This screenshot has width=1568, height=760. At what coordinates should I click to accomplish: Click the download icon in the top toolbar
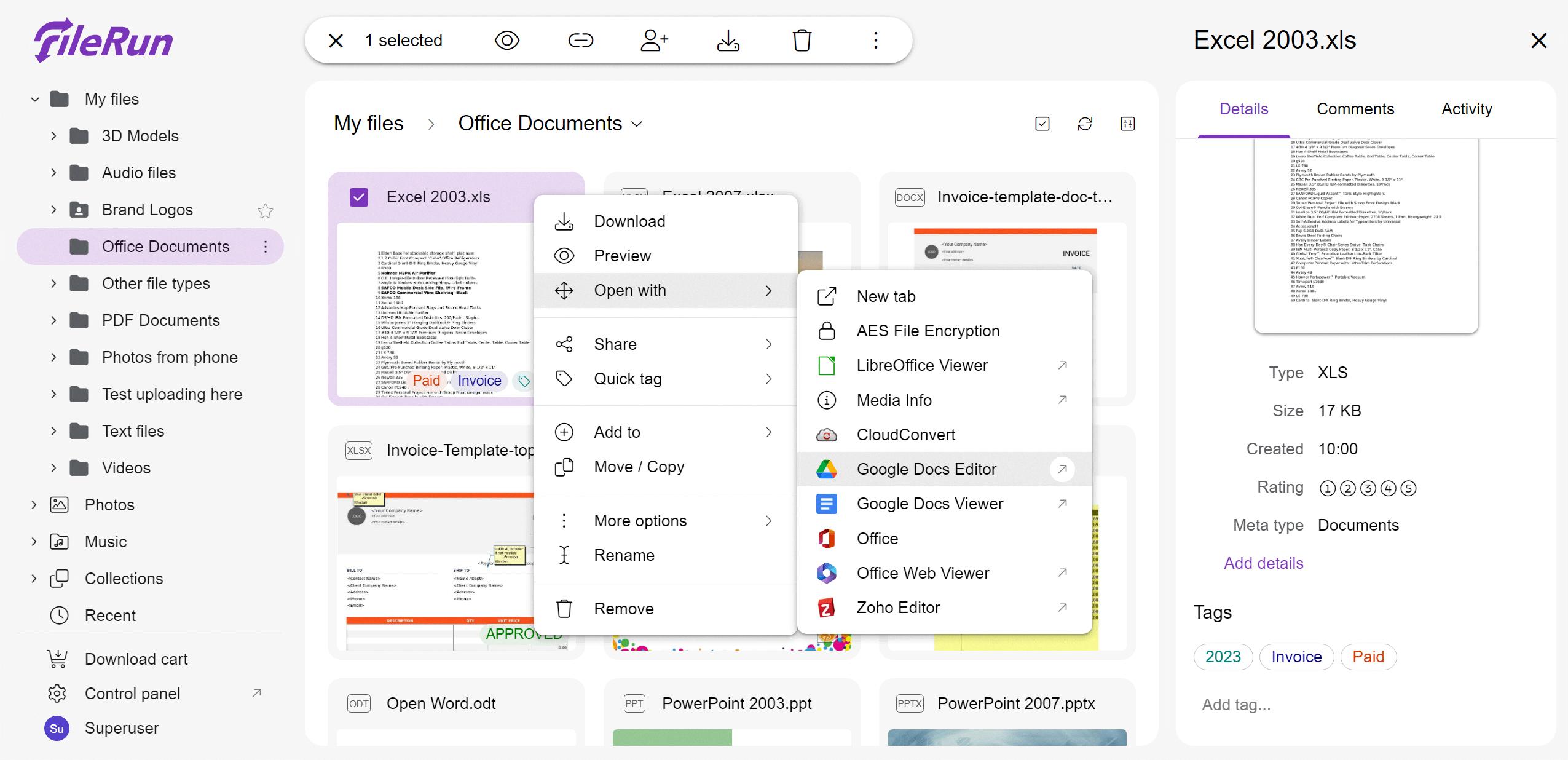[728, 41]
